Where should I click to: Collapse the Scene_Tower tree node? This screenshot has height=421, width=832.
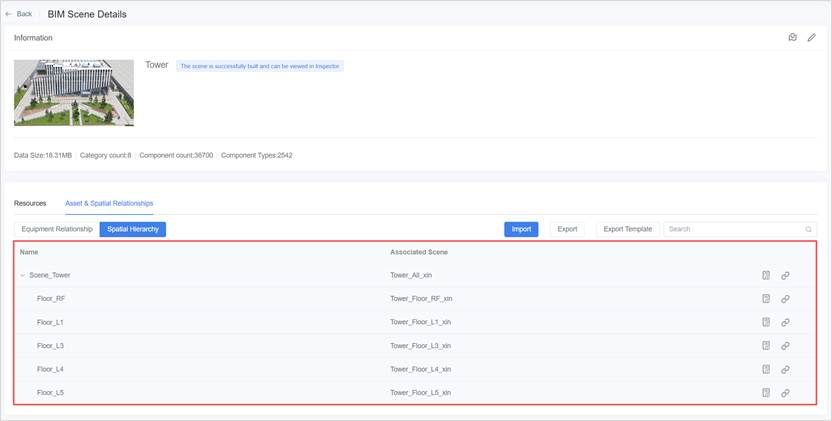click(23, 275)
